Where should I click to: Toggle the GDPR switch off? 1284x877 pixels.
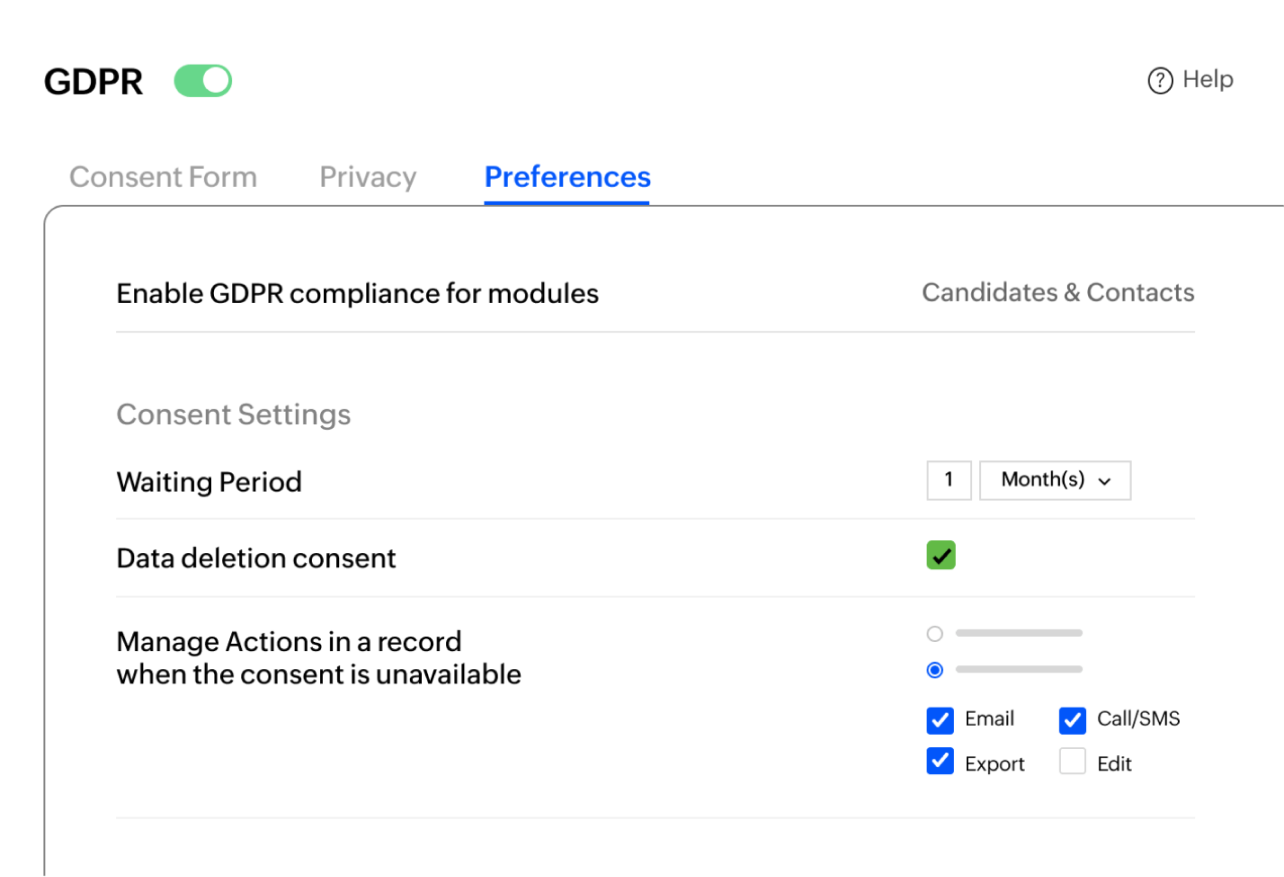[x=203, y=81]
